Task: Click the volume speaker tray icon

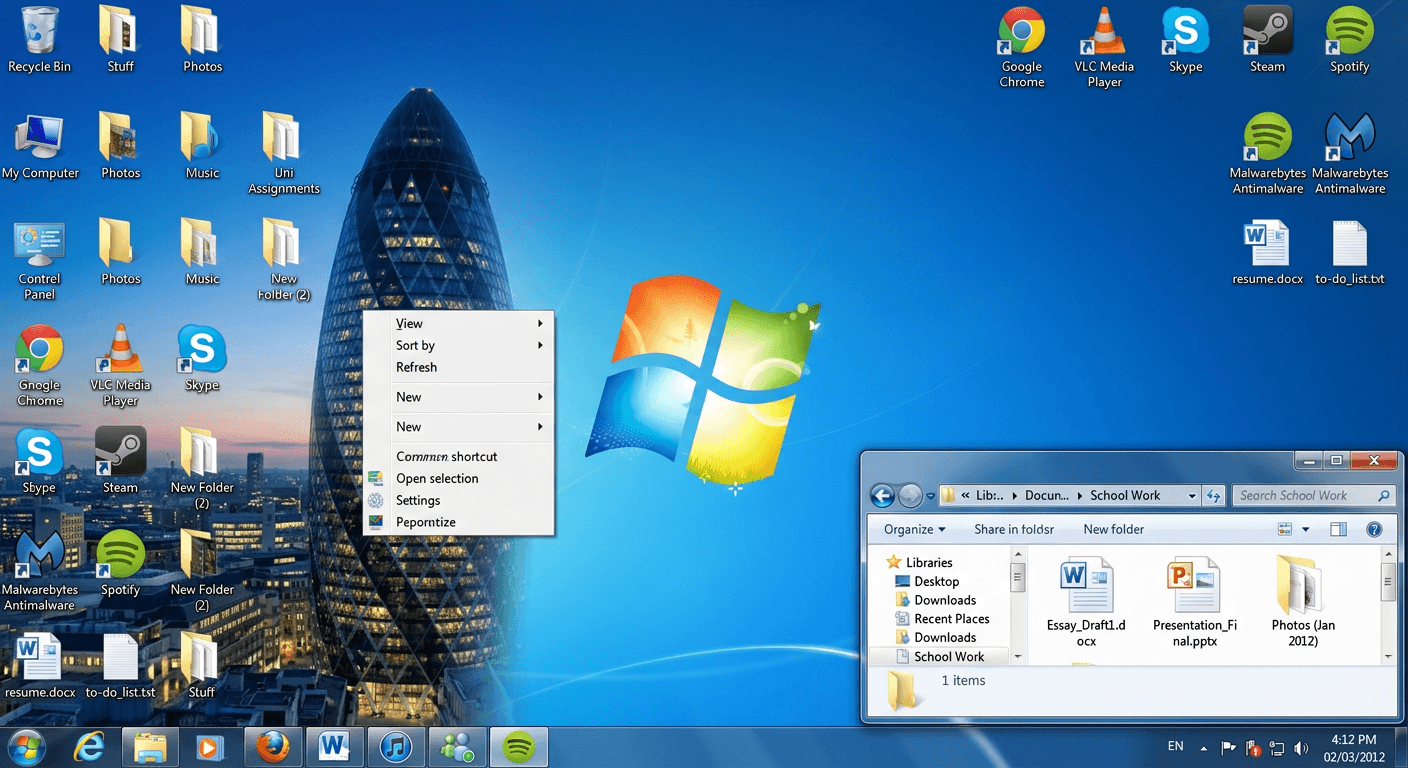Action: click(x=1301, y=747)
